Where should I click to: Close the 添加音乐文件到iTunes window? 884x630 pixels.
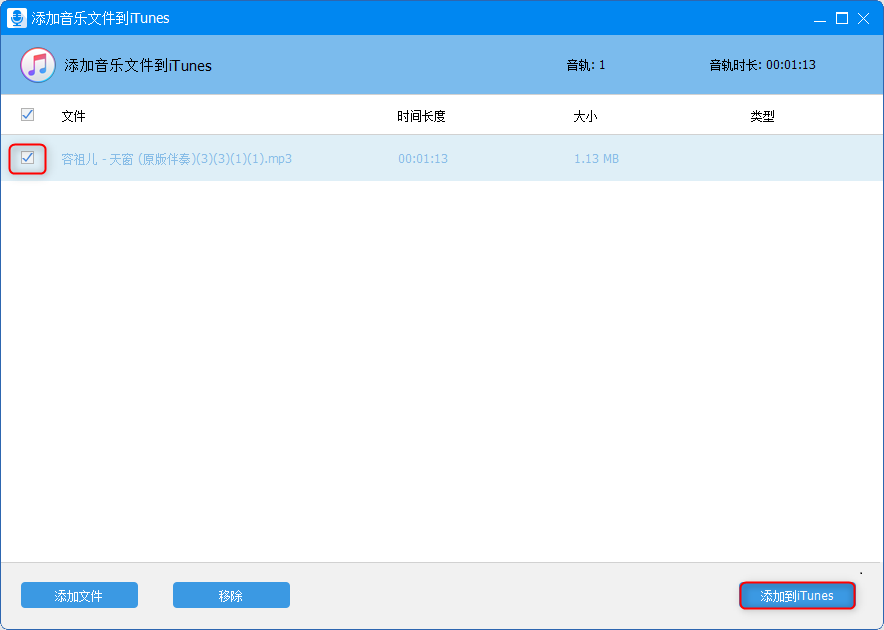pyautogui.click(x=863, y=19)
